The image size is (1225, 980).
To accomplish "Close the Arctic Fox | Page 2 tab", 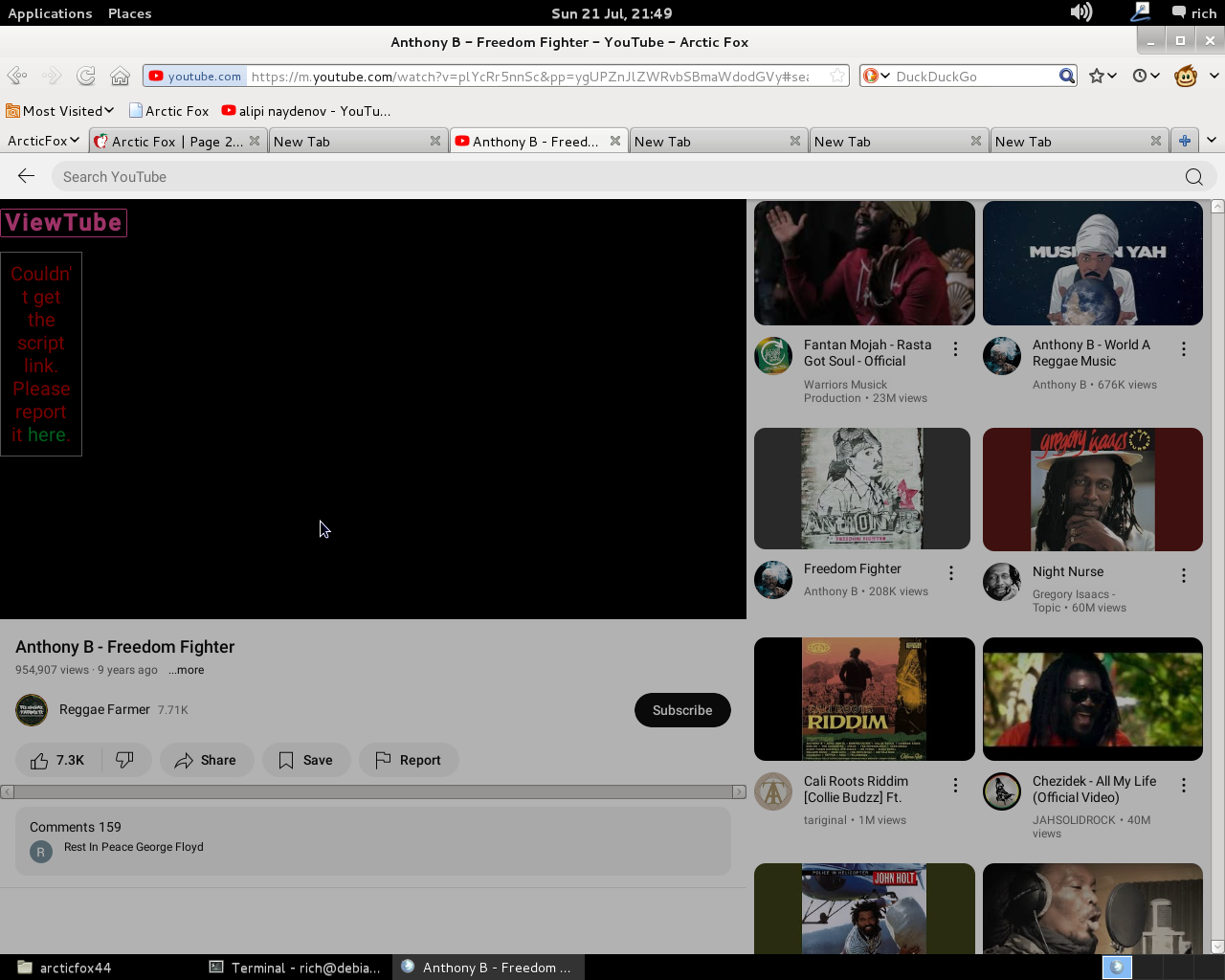I will point(255,141).
